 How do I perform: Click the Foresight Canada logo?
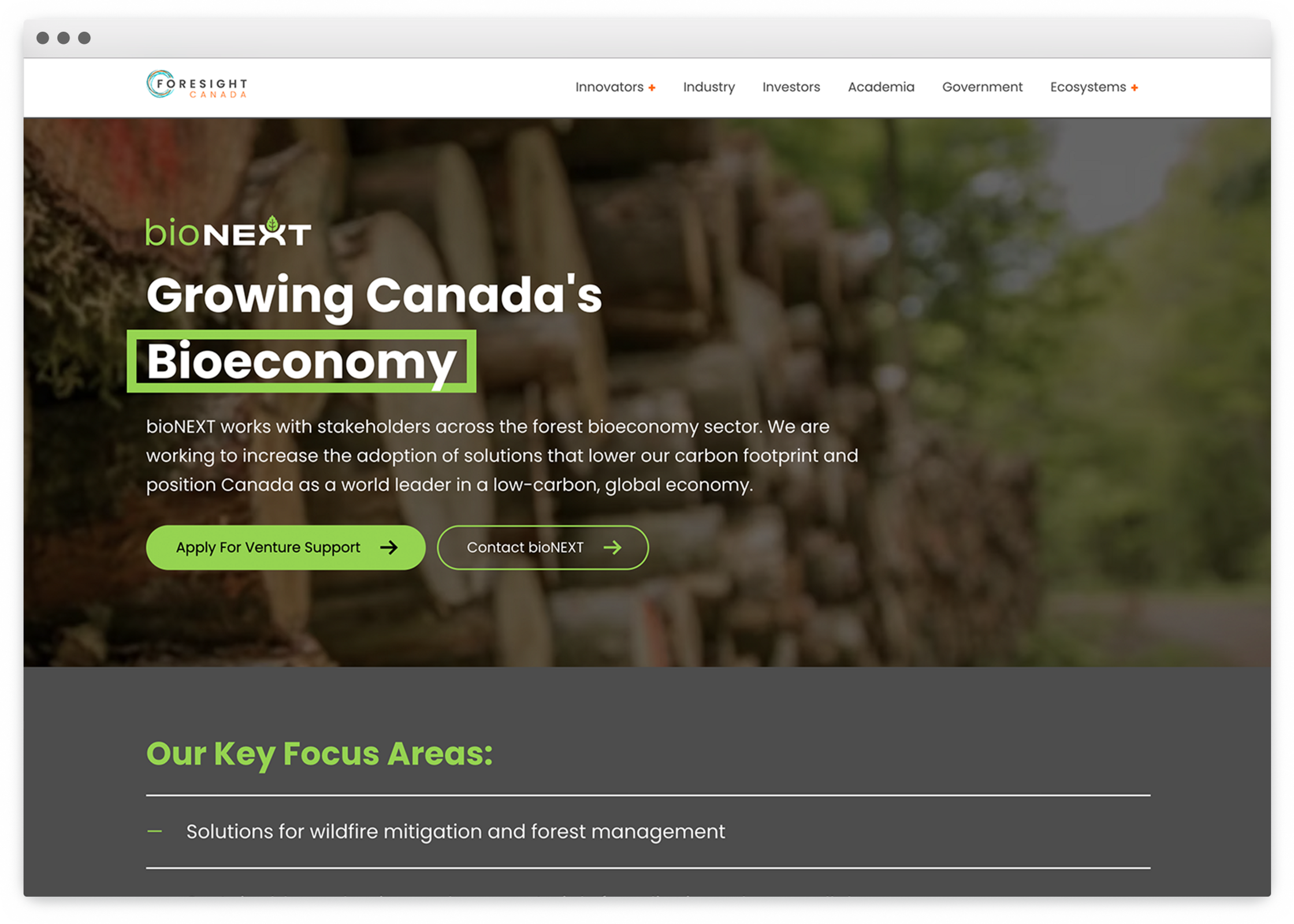tap(196, 85)
